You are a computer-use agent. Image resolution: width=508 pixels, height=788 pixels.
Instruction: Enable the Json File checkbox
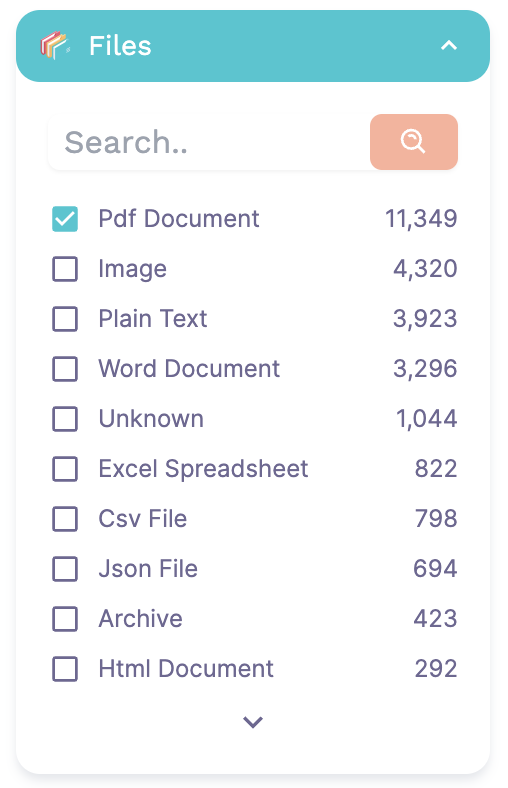pyautogui.click(x=65, y=569)
